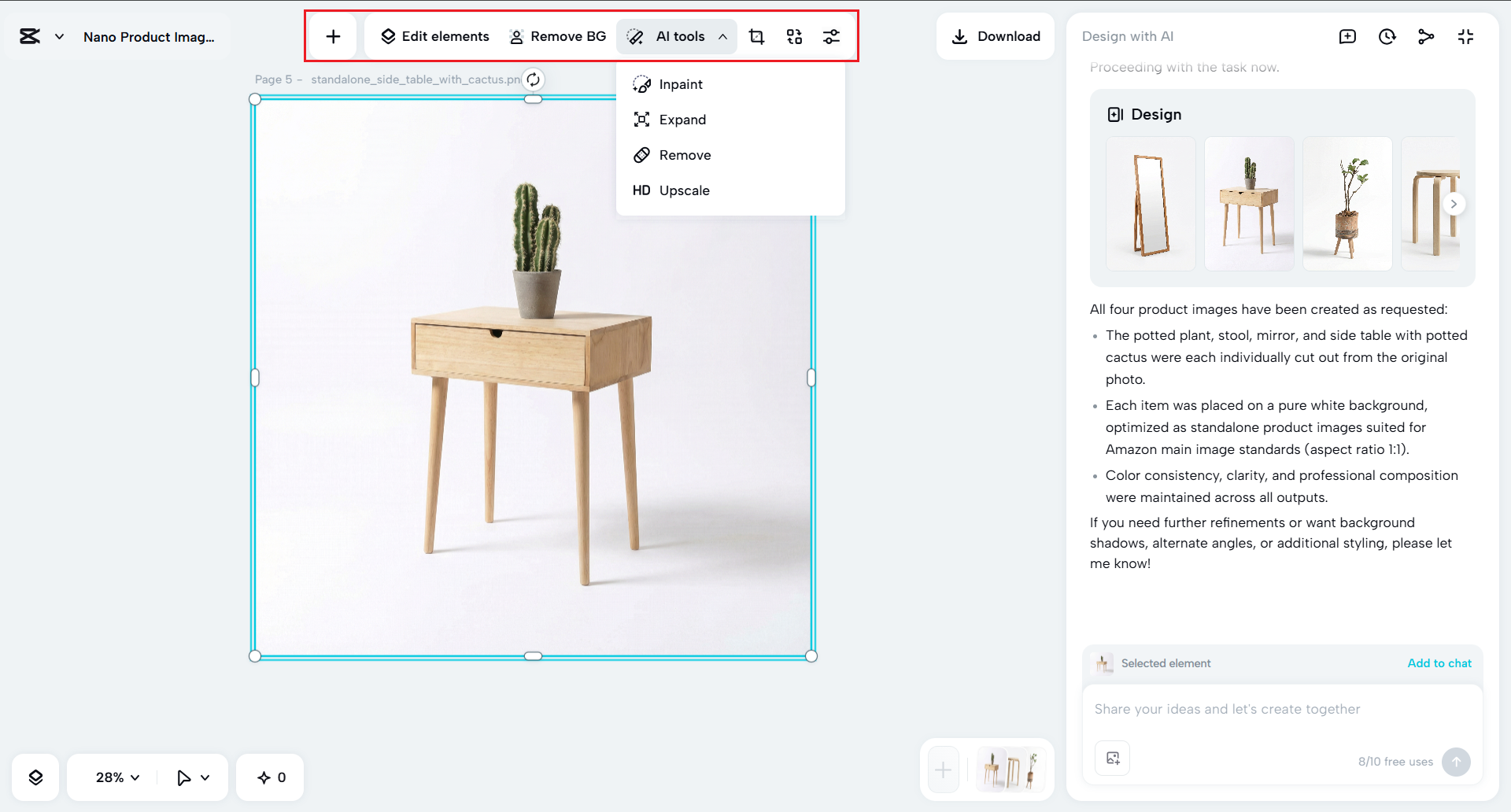Select the Crop tool icon
This screenshot has width=1511, height=812.
point(756,36)
